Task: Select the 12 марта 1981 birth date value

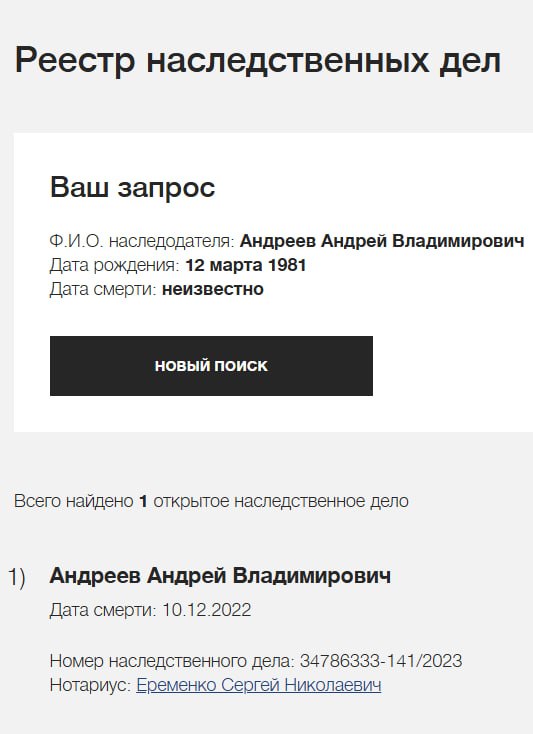Action: click(x=246, y=265)
